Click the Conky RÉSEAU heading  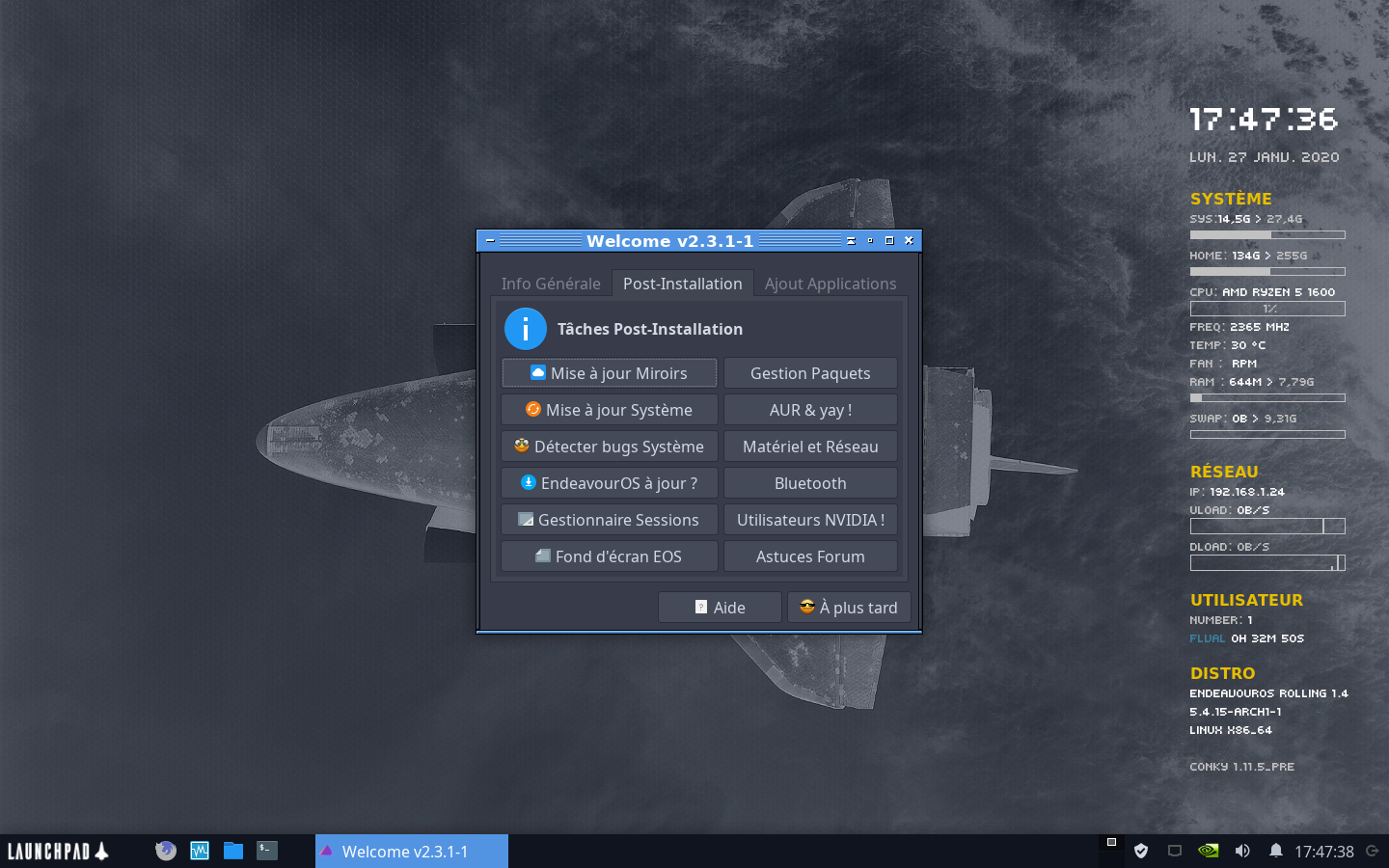[x=1224, y=472]
